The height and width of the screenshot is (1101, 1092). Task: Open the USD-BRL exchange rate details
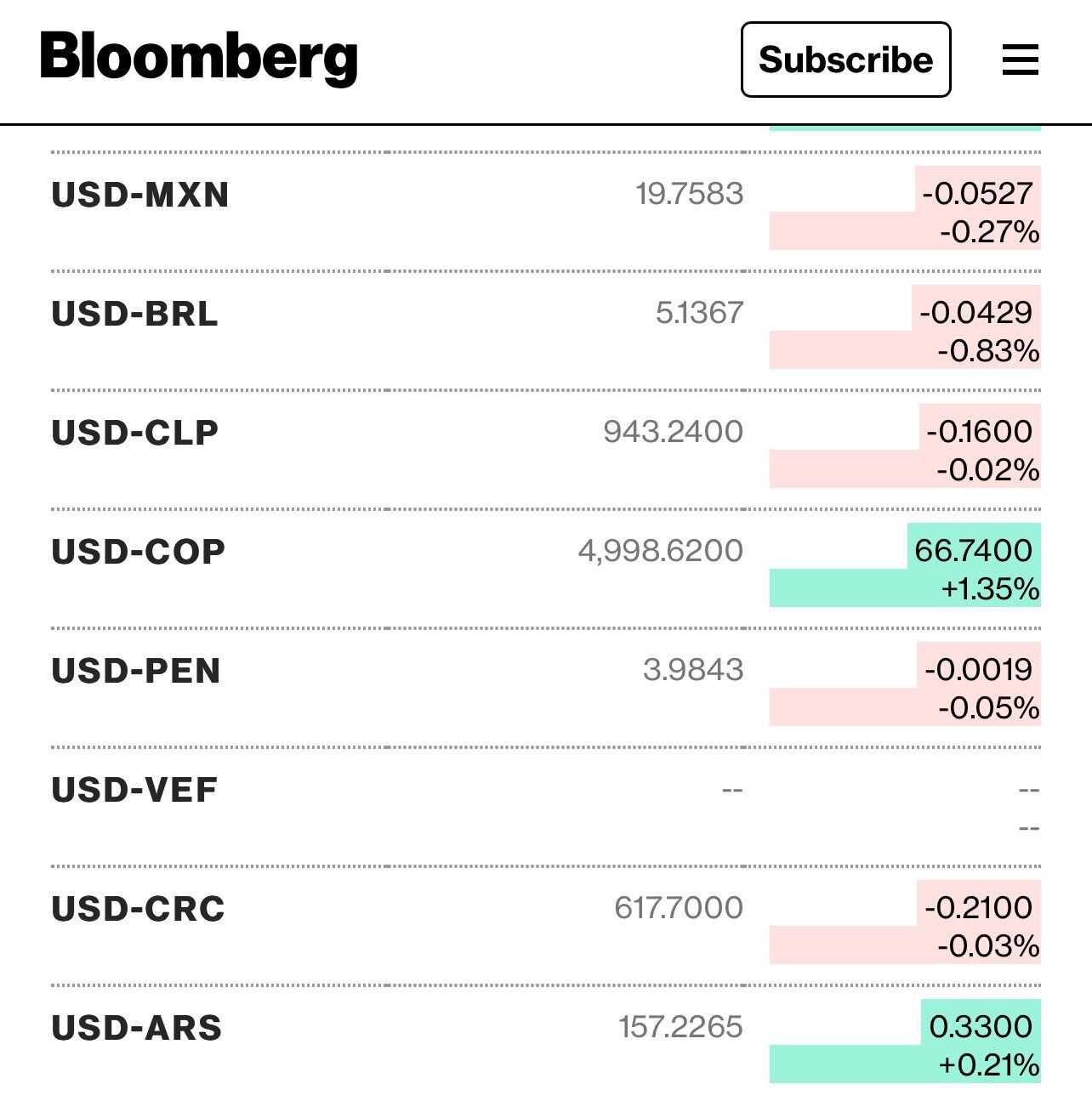point(134,315)
